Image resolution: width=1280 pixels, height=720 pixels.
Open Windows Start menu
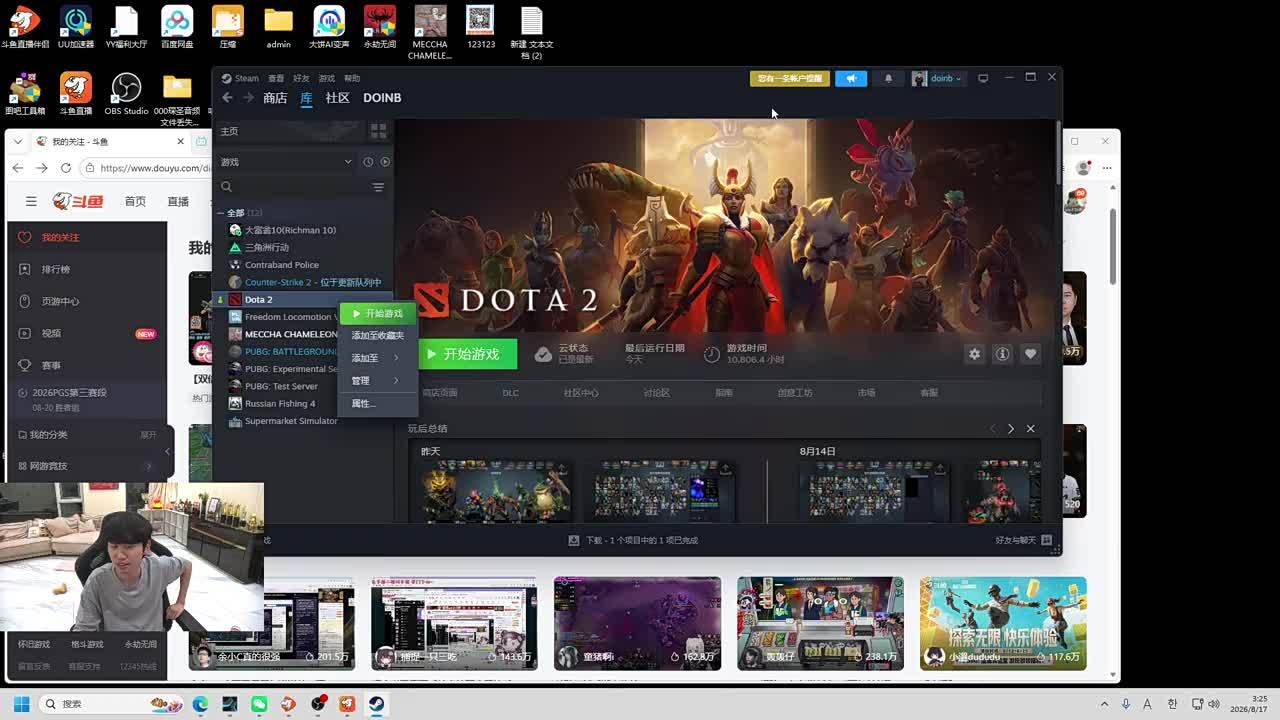[x=21, y=704]
